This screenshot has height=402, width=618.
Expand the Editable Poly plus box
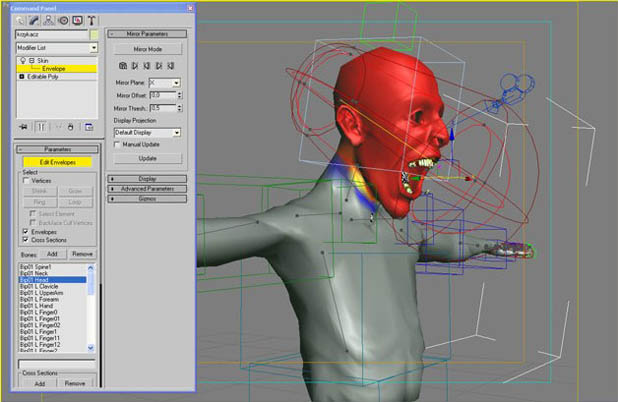coord(22,76)
